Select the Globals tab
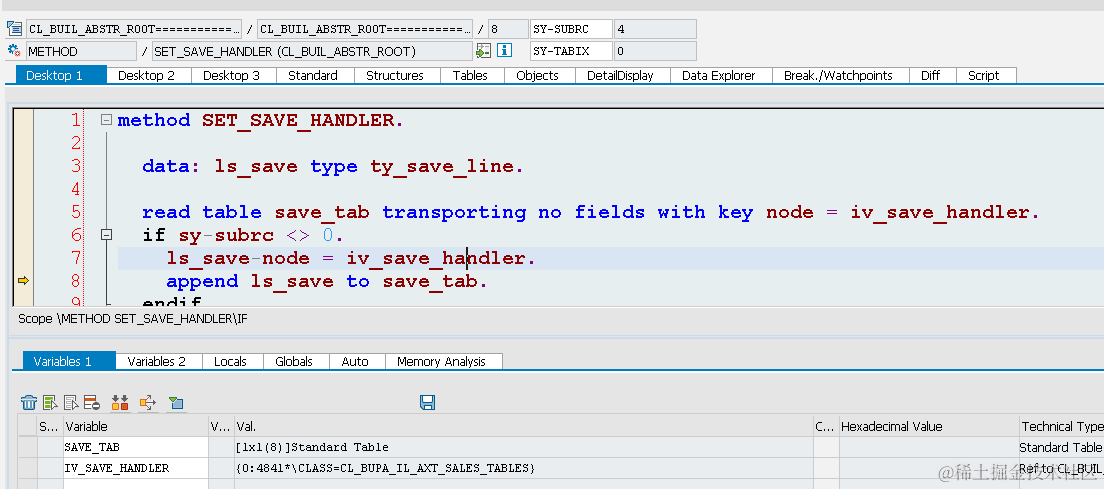The height and width of the screenshot is (489, 1104). coord(294,361)
